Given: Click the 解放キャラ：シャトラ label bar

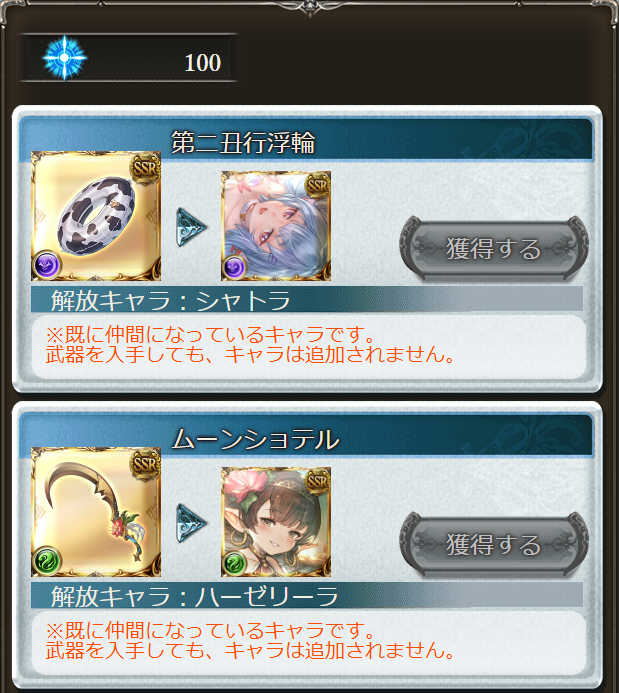Looking at the screenshot, I should pos(307,299).
